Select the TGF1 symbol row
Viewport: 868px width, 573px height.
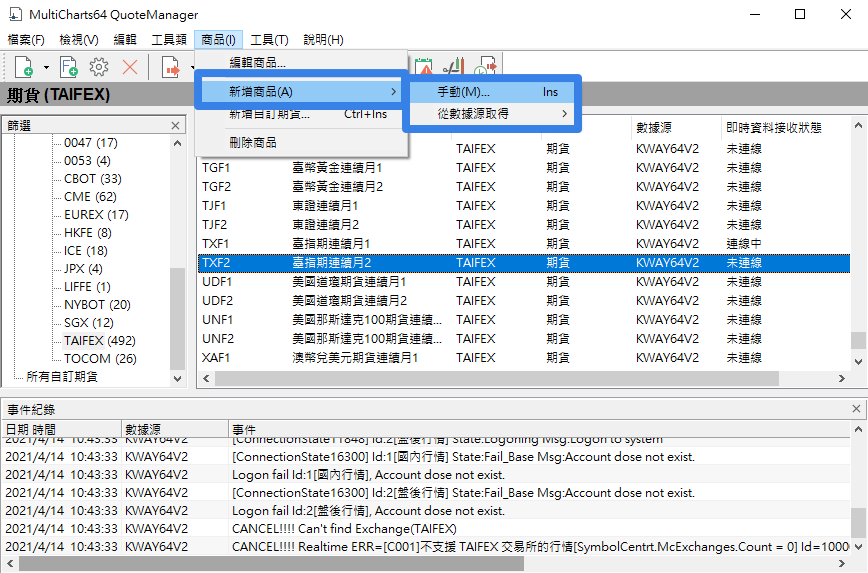[524, 168]
